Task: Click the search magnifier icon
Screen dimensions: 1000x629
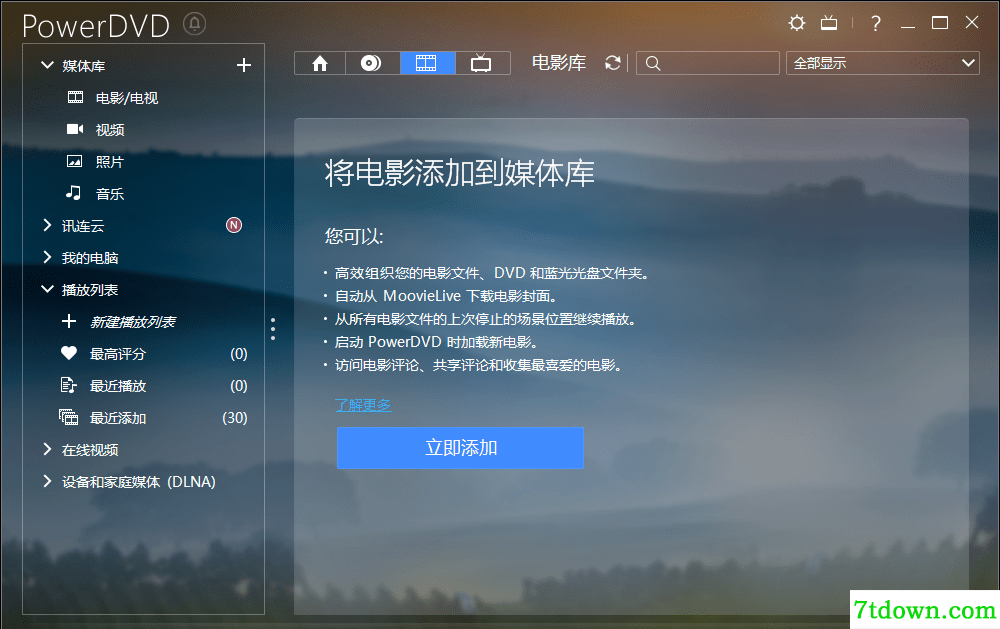Action: click(x=652, y=63)
